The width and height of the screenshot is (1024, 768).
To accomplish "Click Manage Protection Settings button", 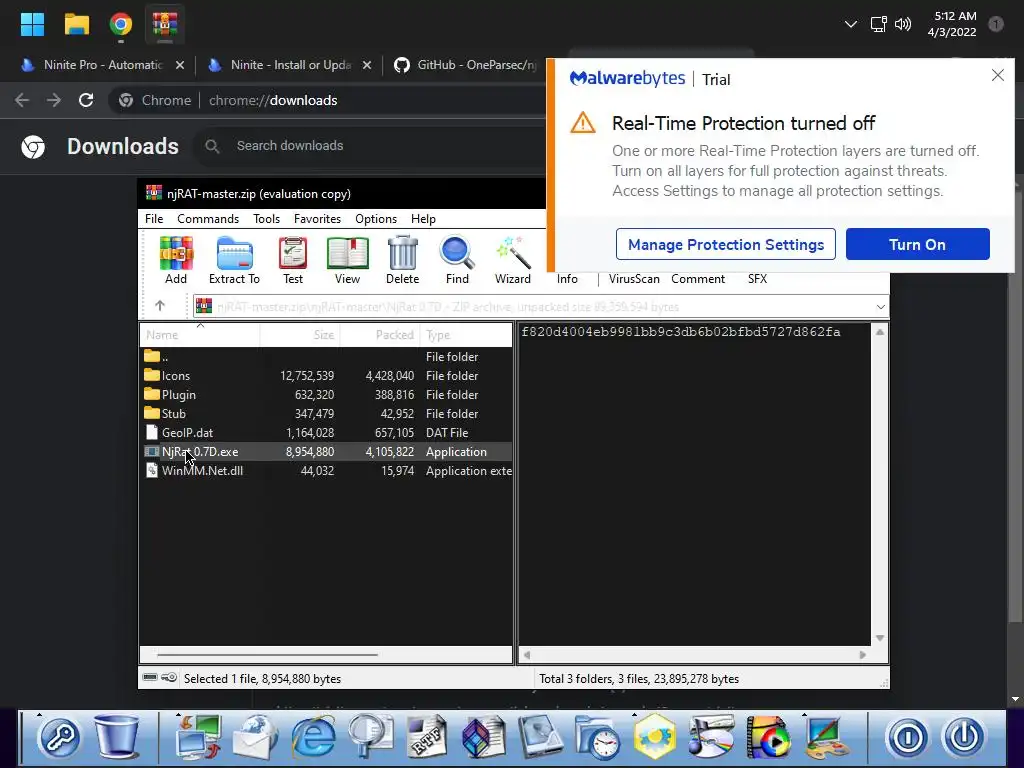I will [726, 244].
